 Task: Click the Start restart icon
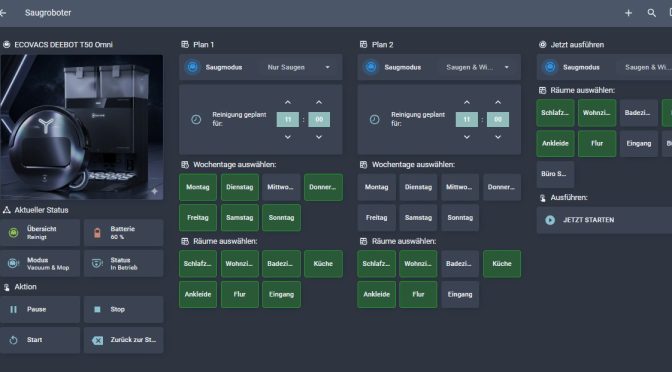14,340
